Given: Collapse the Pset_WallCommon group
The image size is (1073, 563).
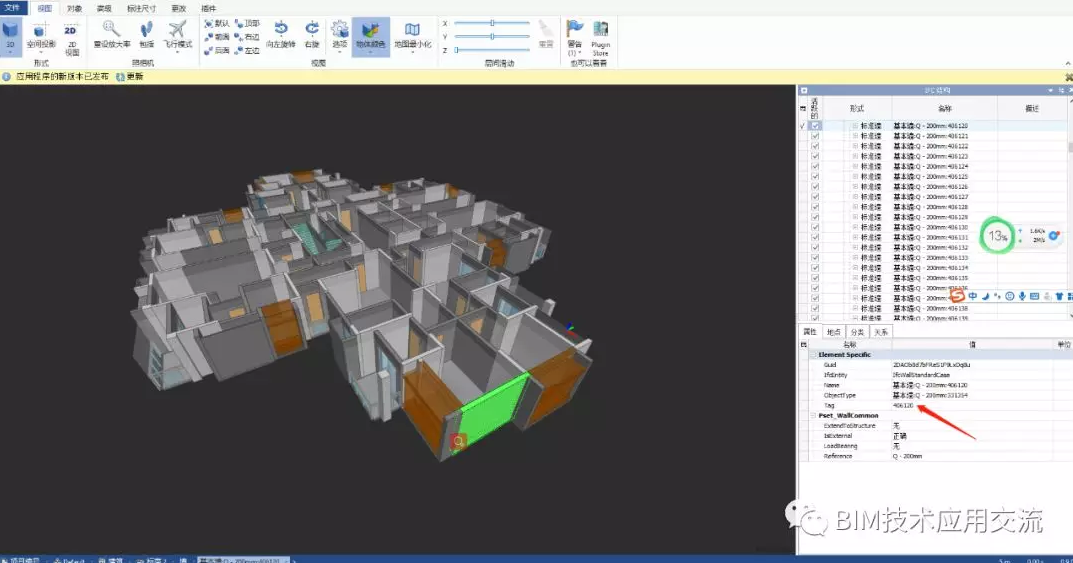Looking at the screenshot, I should [813, 415].
